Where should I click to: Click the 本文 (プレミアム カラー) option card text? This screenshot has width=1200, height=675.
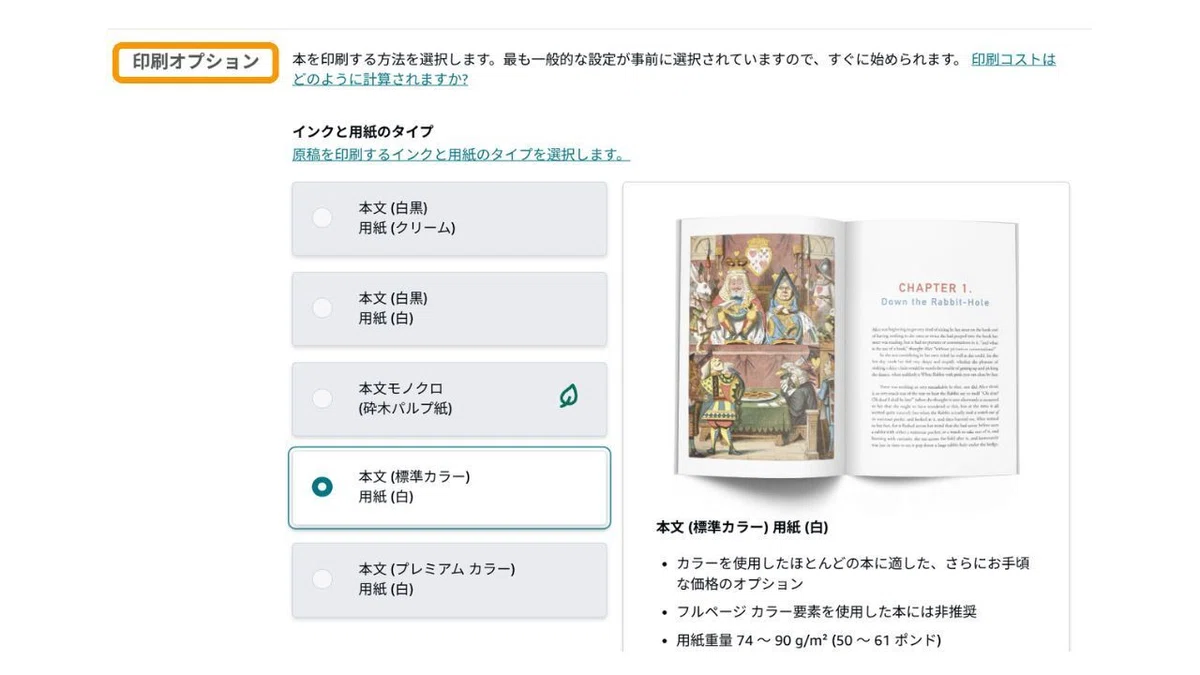(437, 579)
